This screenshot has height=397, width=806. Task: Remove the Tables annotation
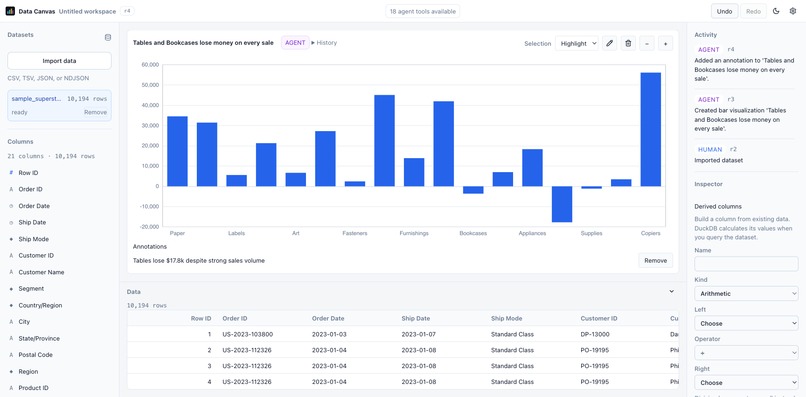pos(655,261)
